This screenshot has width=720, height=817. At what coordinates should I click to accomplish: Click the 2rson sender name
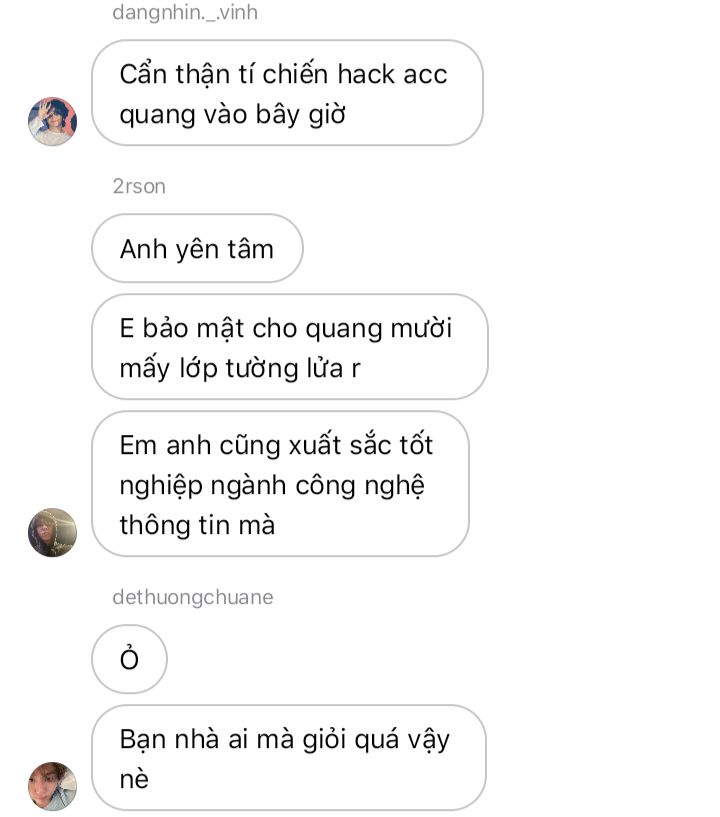pos(139,187)
